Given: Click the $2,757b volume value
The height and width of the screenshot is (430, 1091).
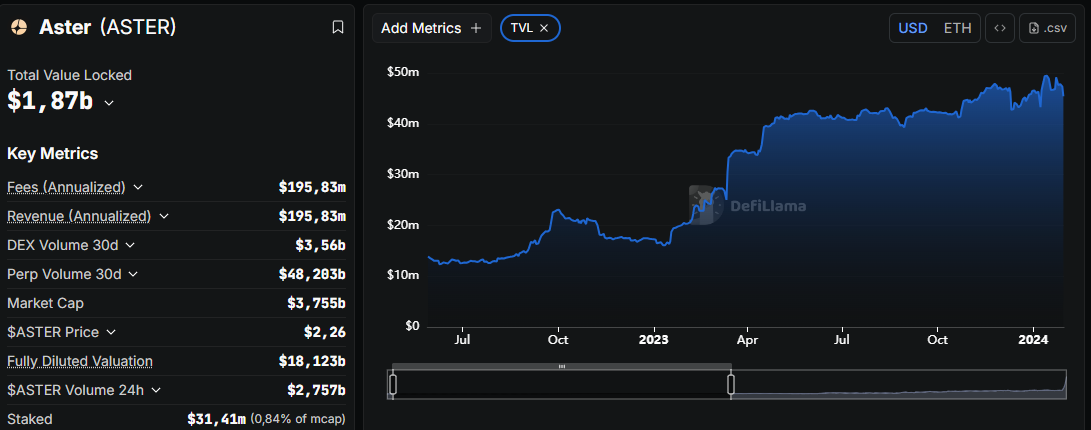Looking at the screenshot, I should pyautogui.click(x=317, y=390).
